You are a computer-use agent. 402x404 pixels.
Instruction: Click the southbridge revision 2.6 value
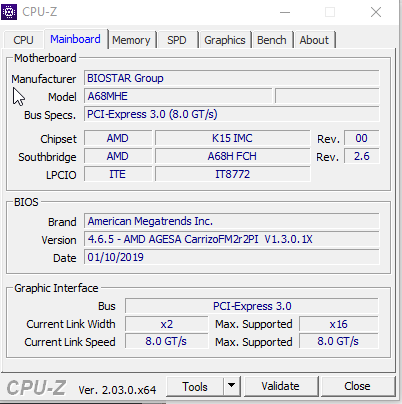pos(362,156)
